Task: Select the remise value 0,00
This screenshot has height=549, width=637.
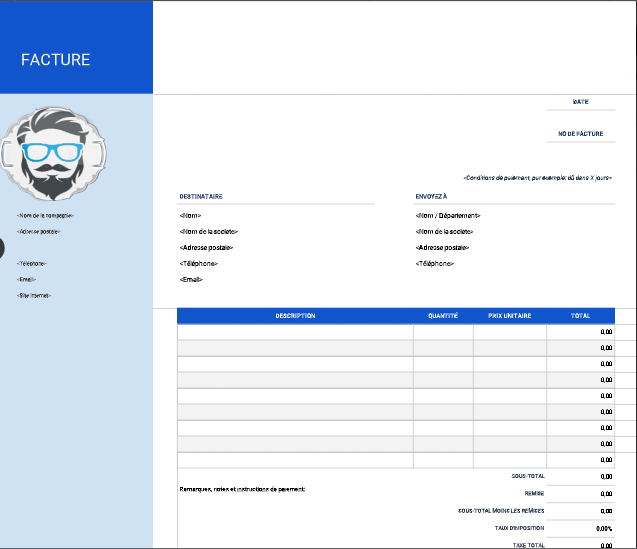Action: click(606, 494)
